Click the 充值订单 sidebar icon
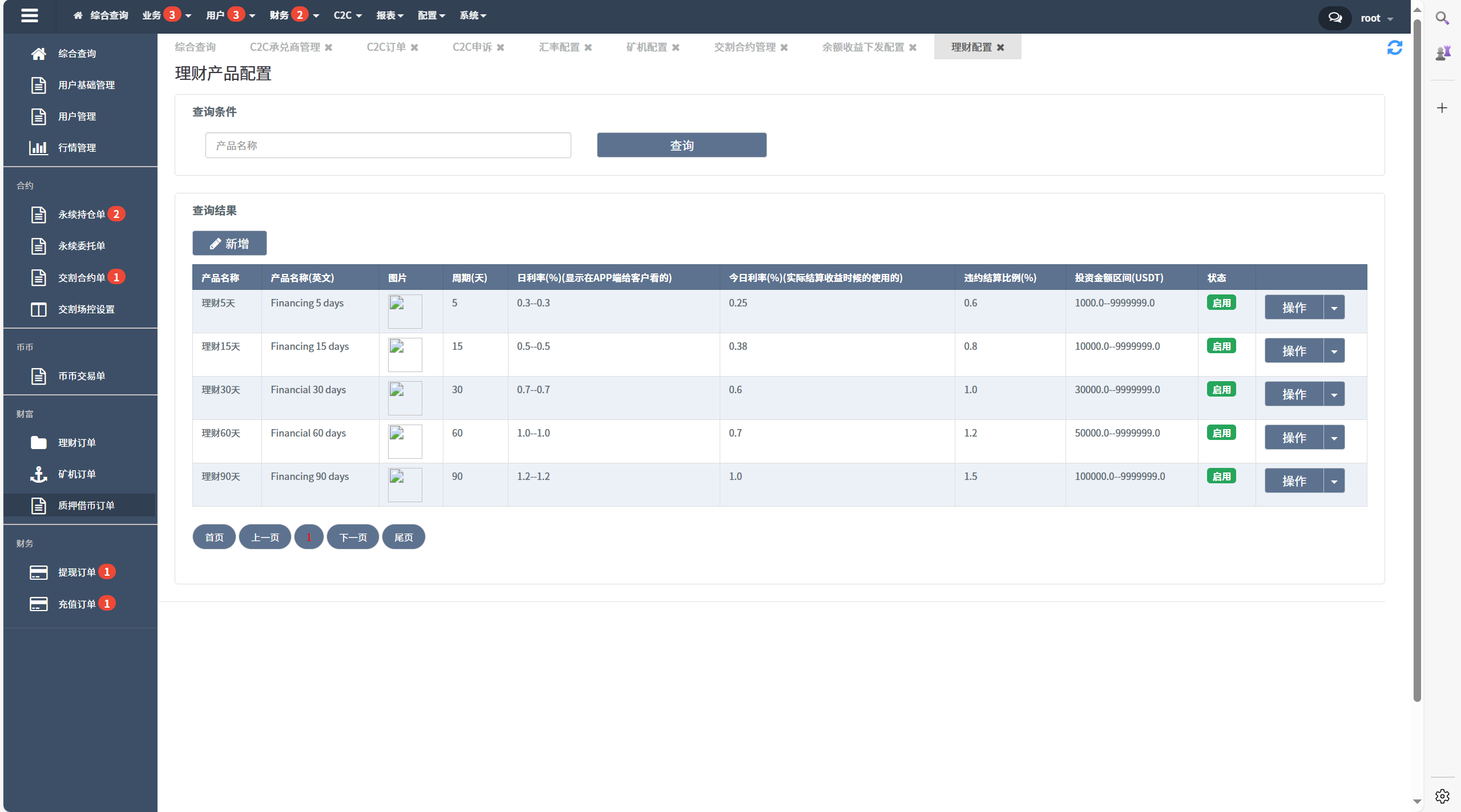The width and height of the screenshot is (1461, 812). [37, 603]
